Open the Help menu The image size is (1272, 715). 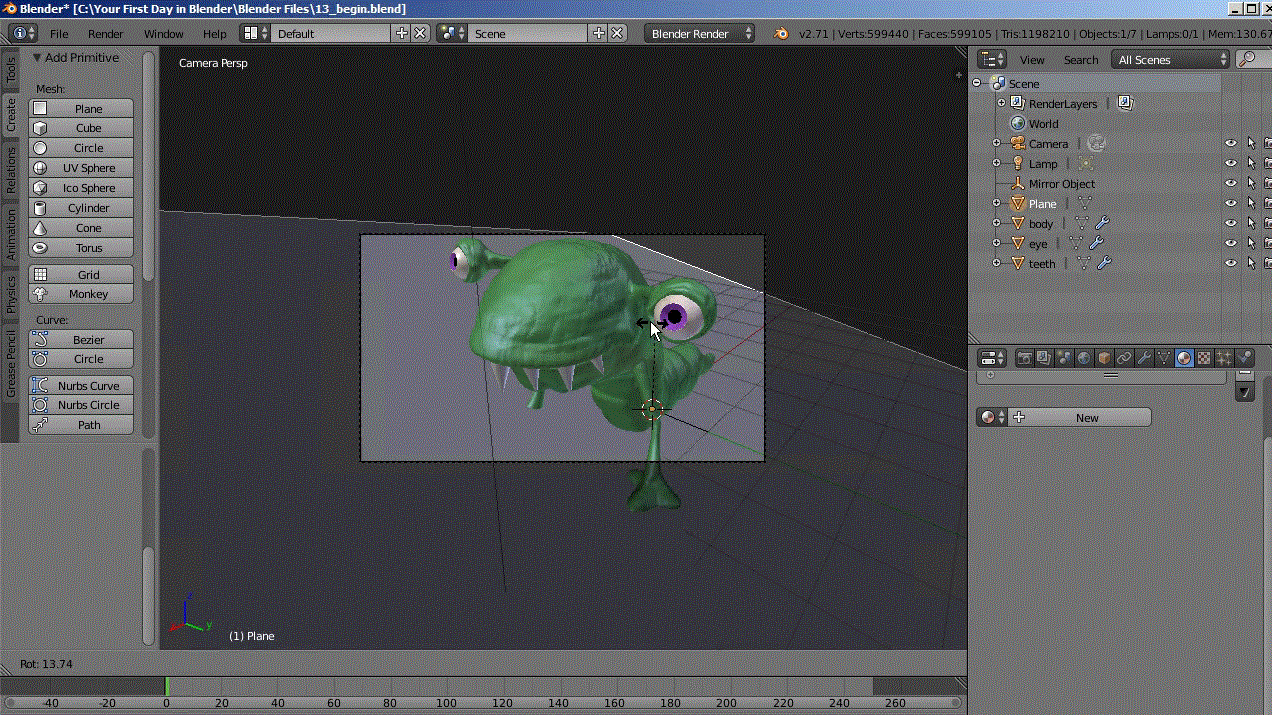215,33
